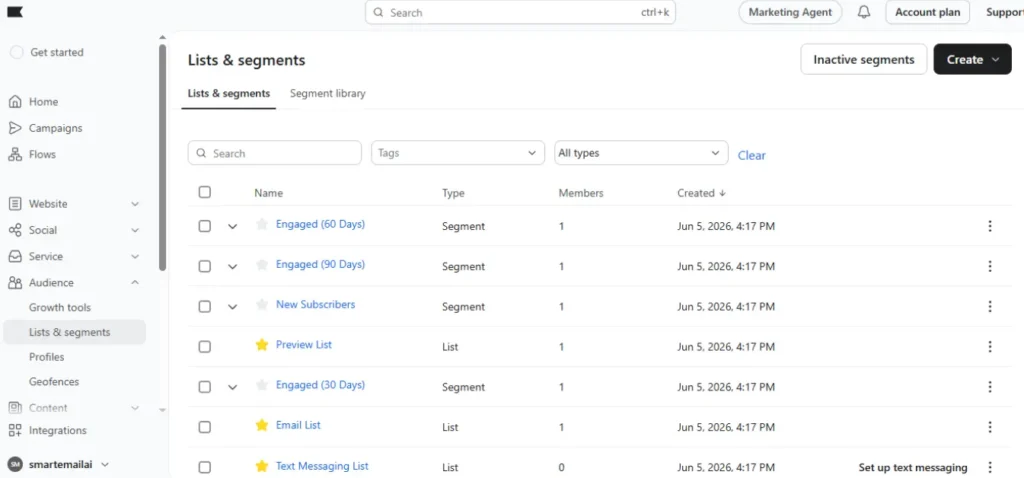Click the Service inbox icon
1024x478 pixels.
point(15,256)
